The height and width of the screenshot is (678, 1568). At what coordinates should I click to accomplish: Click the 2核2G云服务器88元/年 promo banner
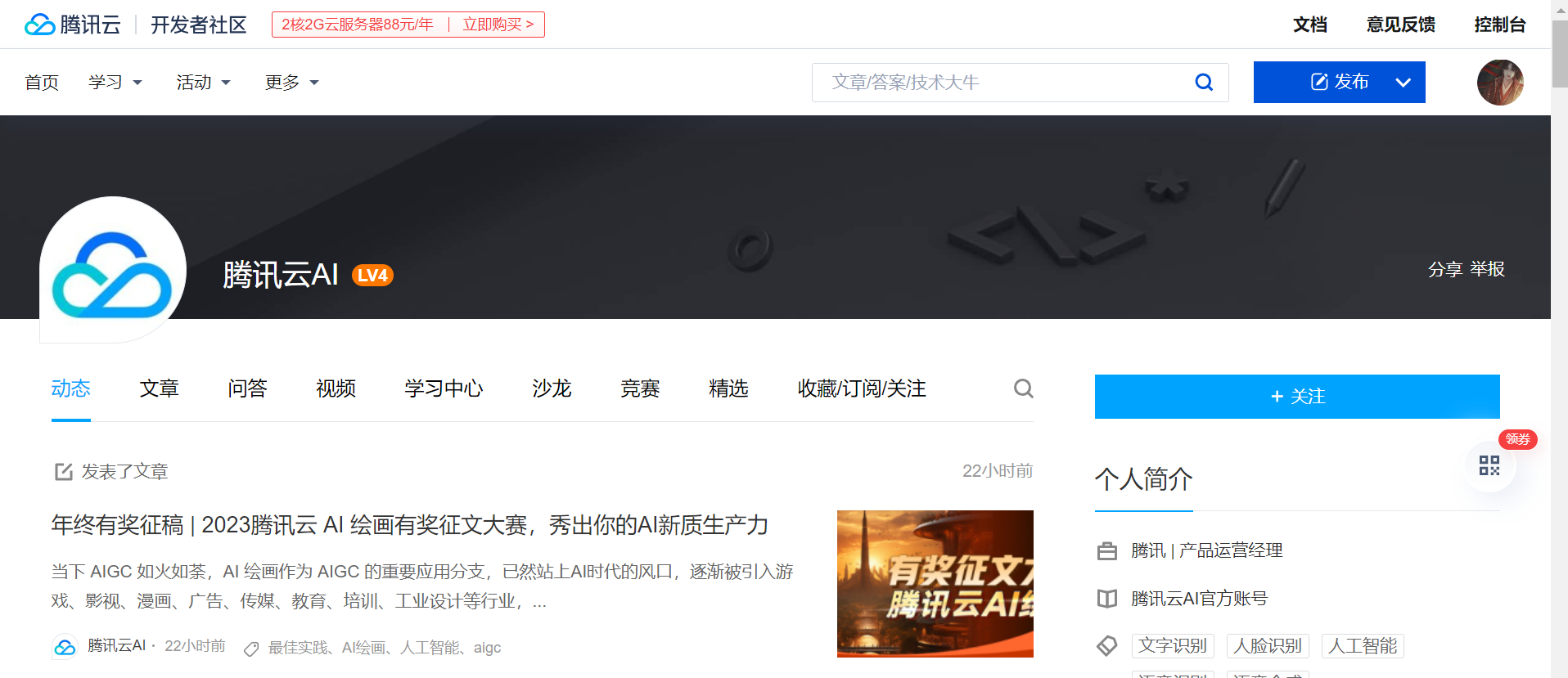[x=408, y=25]
